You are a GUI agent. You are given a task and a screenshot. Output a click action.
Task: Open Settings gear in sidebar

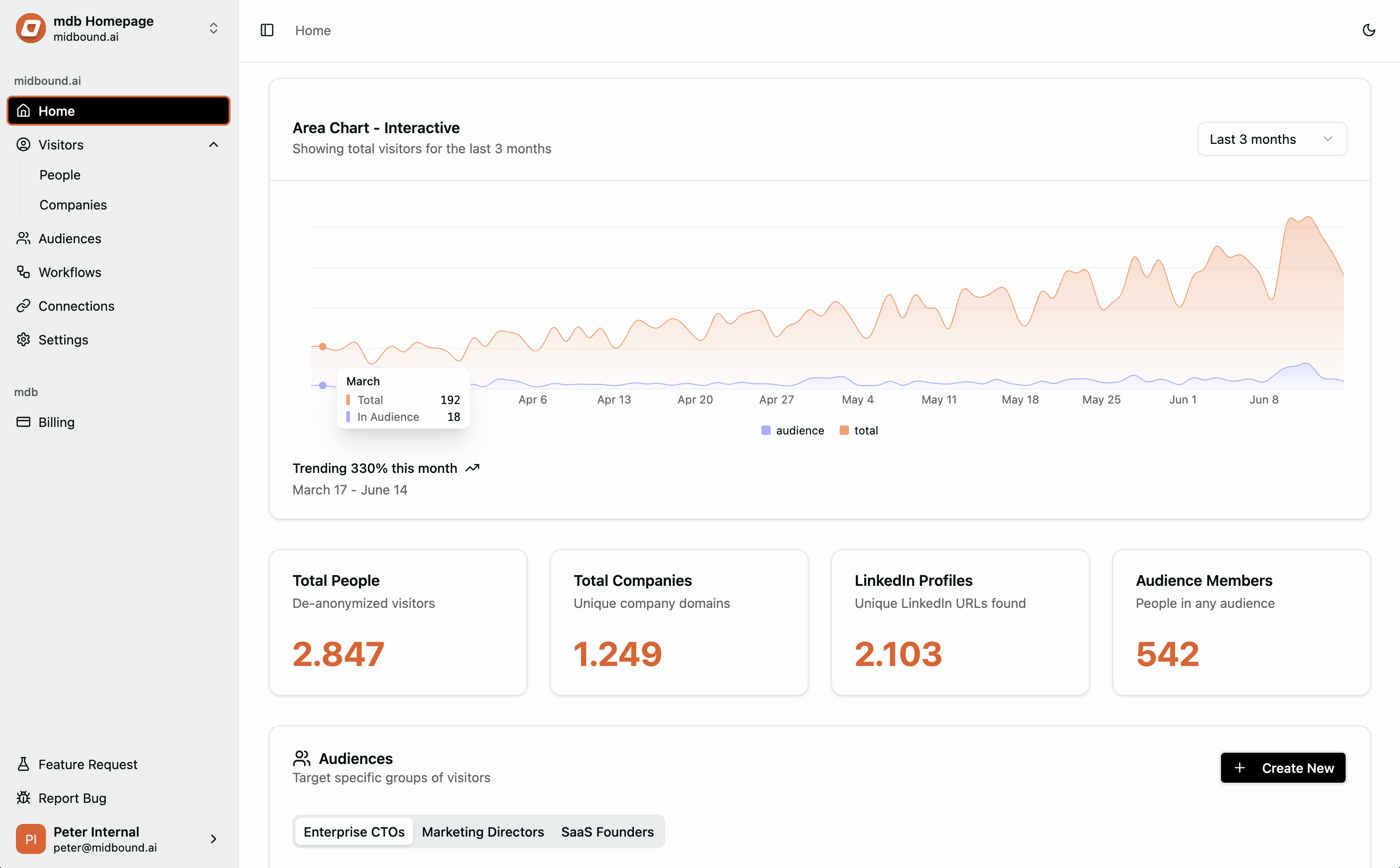tap(23, 340)
